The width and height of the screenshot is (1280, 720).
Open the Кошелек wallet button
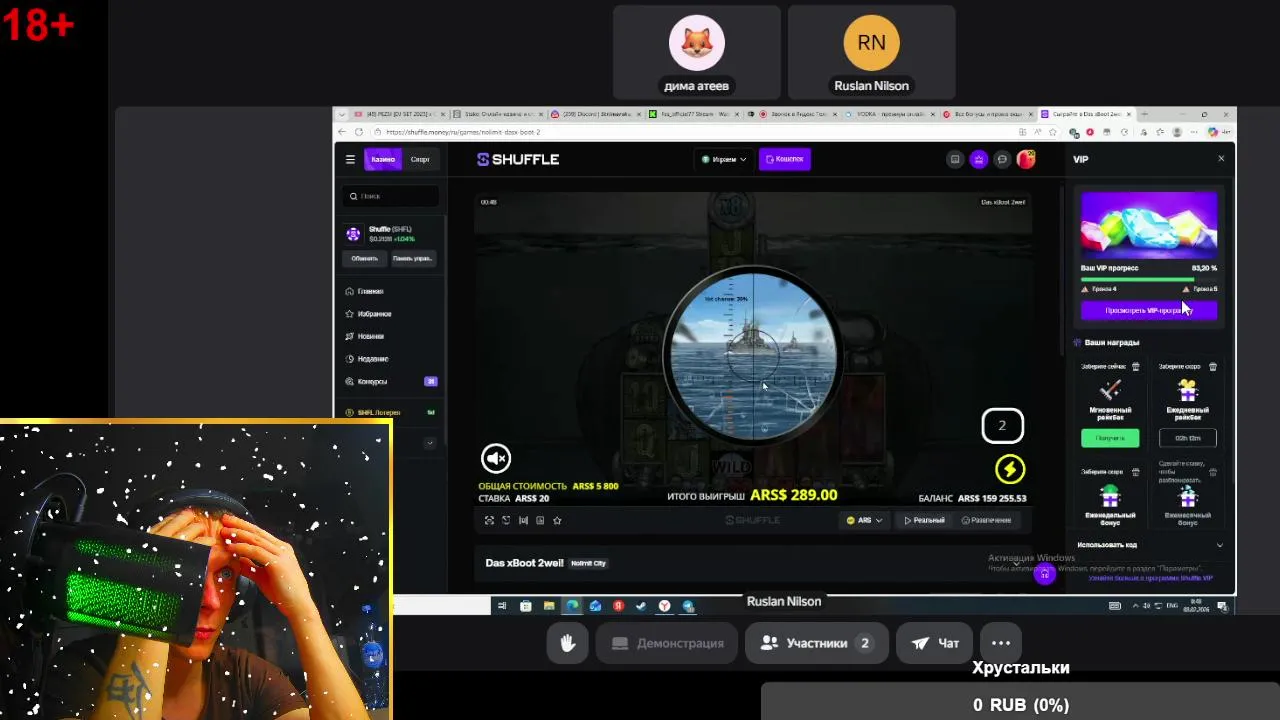pos(785,159)
